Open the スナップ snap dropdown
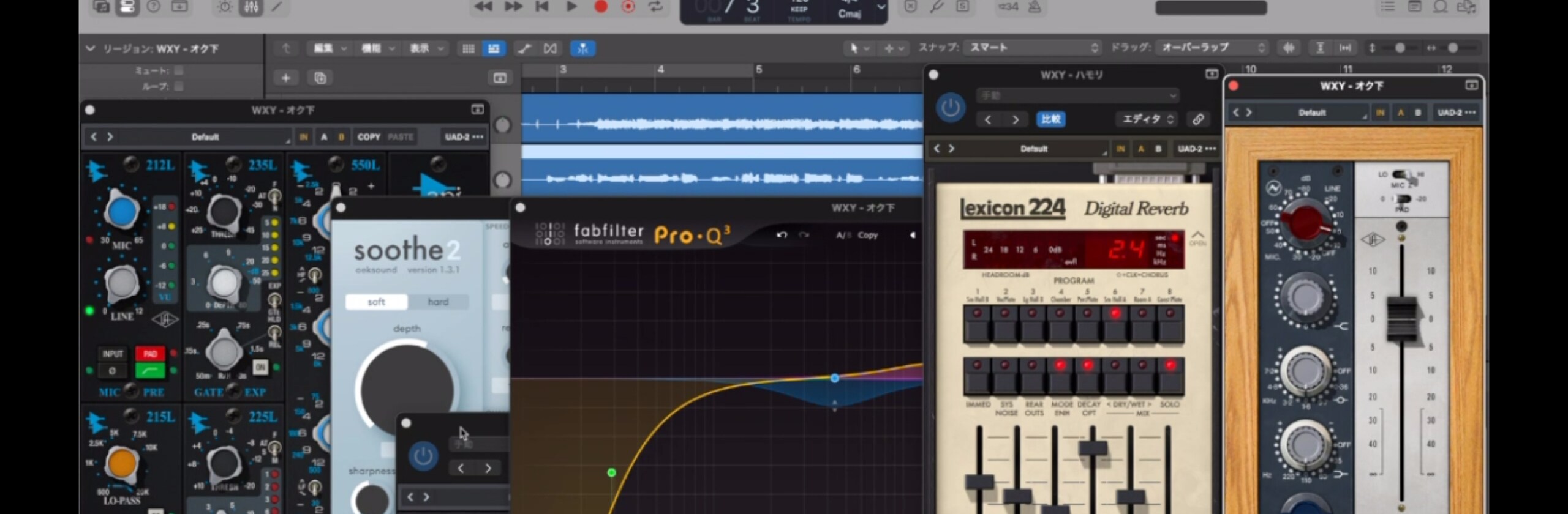1568x514 pixels. pos(1033,48)
